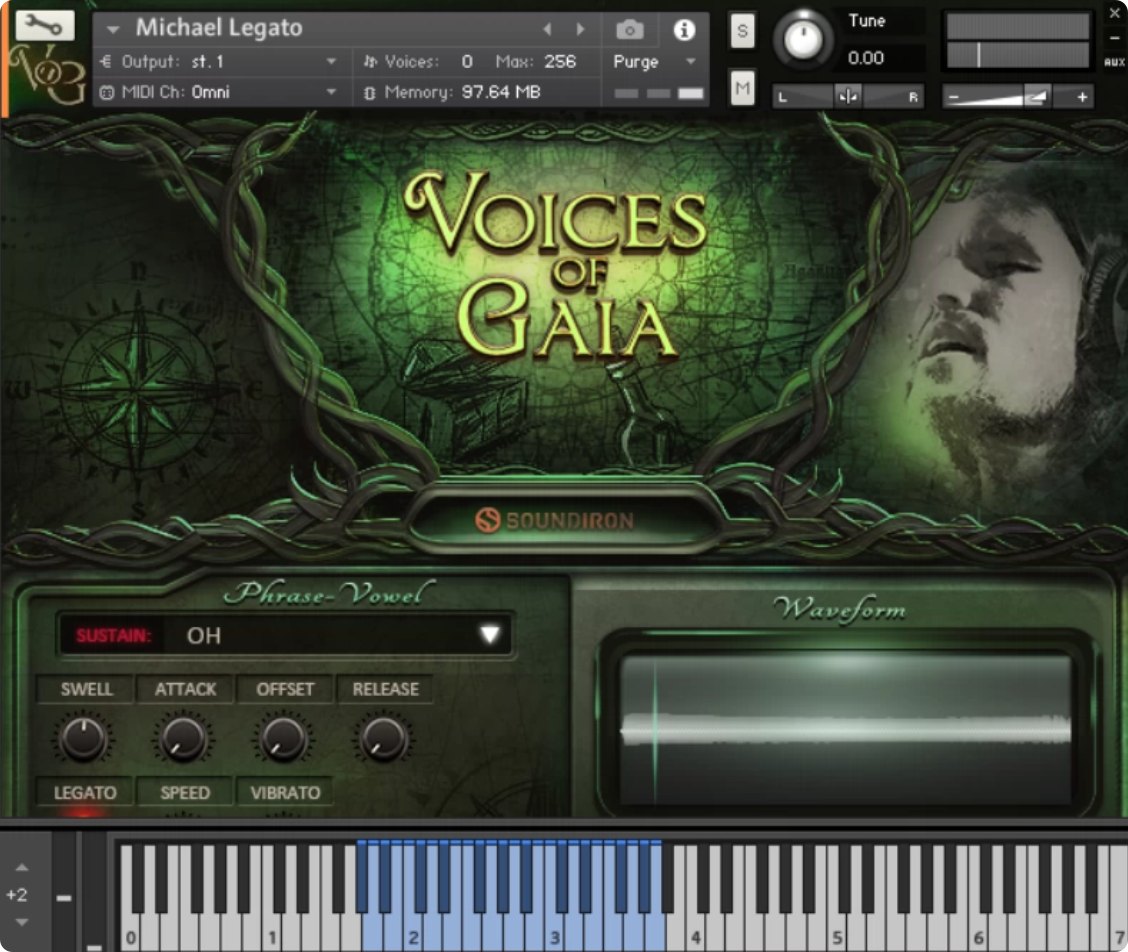Image resolution: width=1128 pixels, height=952 pixels.
Task: Load the previous instrument with left arrow
Action: [x=547, y=29]
